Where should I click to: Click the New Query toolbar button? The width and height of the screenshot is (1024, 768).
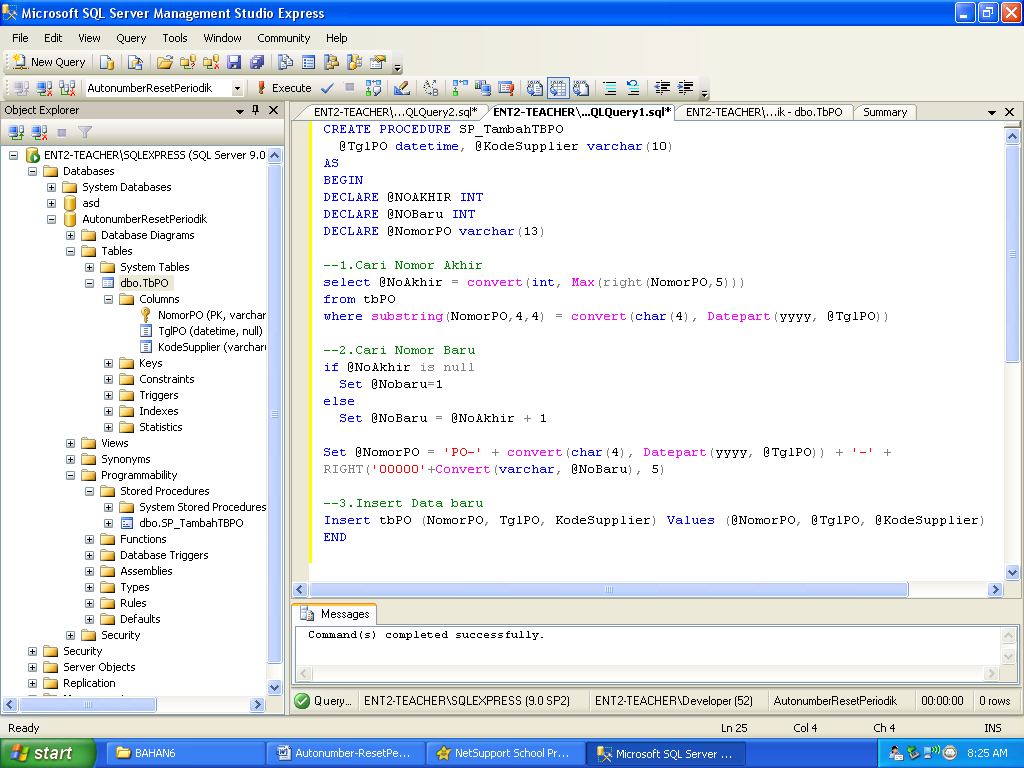(x=49, y=62)
